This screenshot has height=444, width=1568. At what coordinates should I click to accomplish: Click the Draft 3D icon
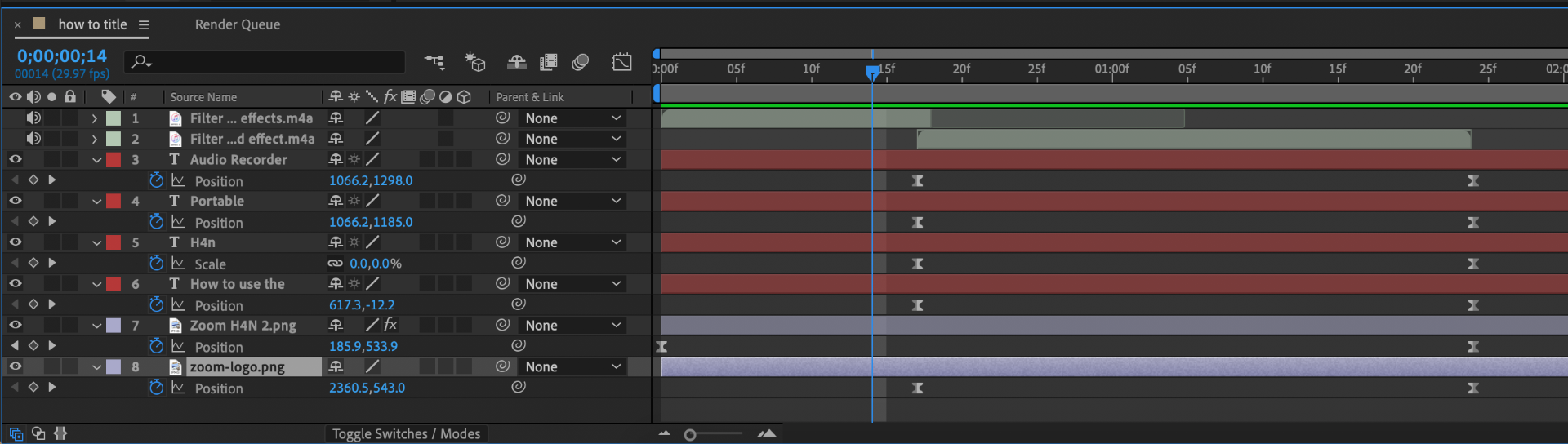[x=474, y=62]
